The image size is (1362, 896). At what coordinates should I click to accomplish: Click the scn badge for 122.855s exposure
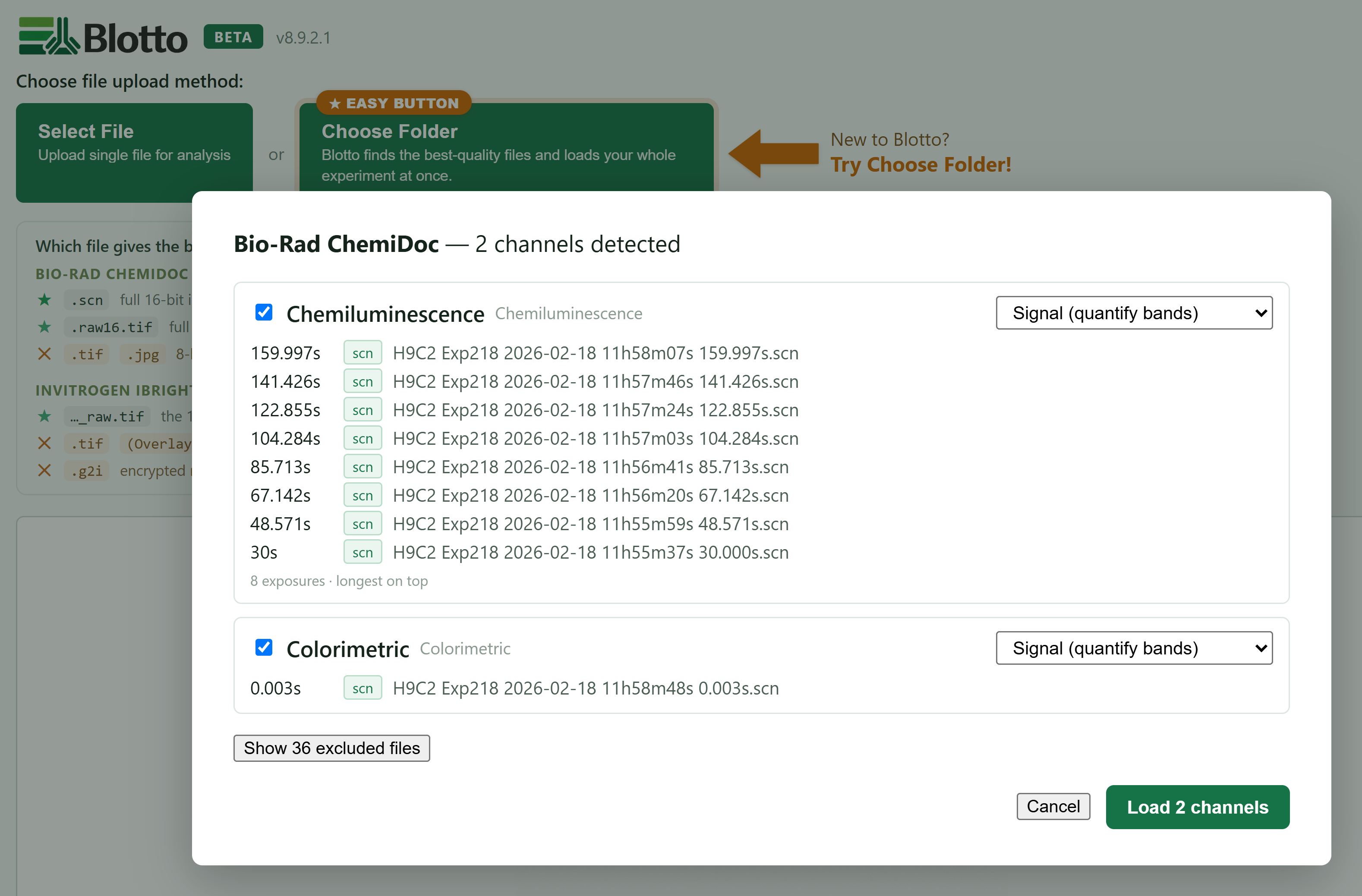coord(362,410)
